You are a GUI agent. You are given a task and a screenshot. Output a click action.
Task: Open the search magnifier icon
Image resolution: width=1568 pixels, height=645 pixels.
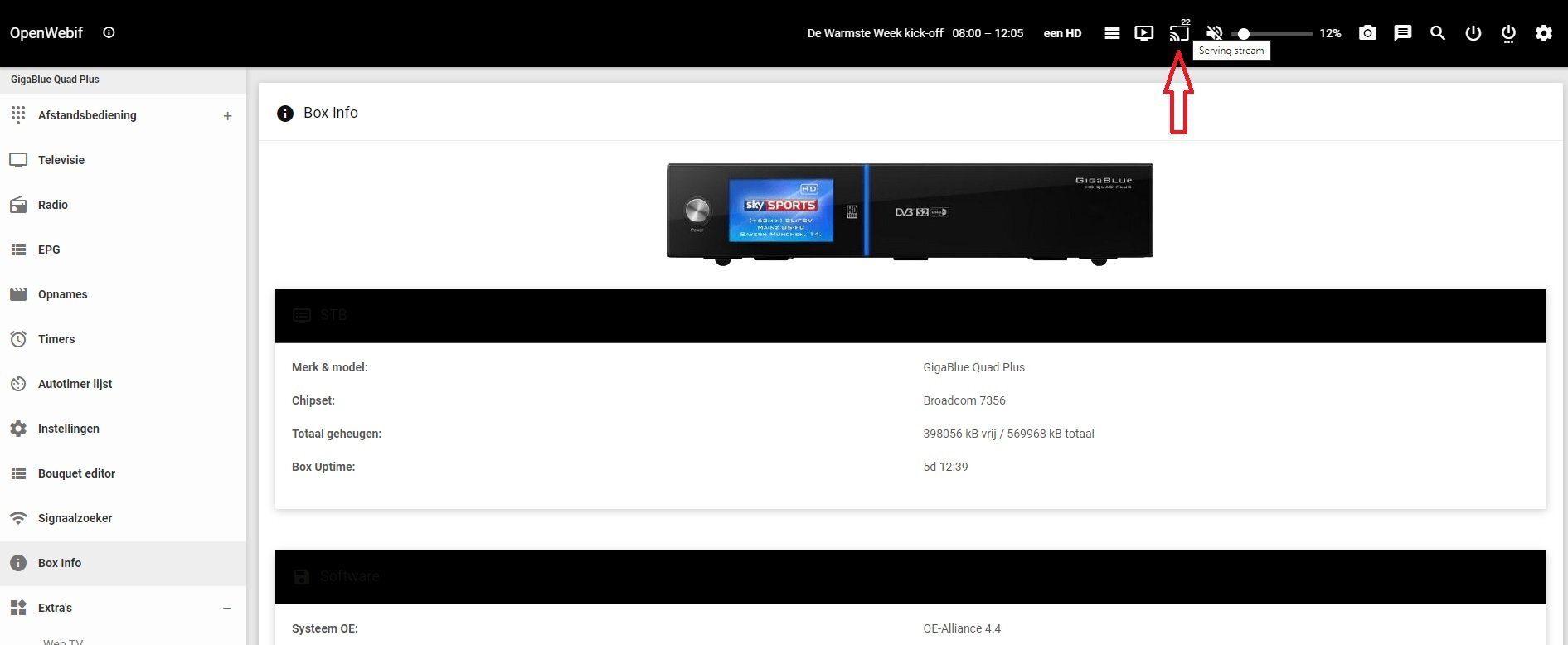click(1438, 33)
